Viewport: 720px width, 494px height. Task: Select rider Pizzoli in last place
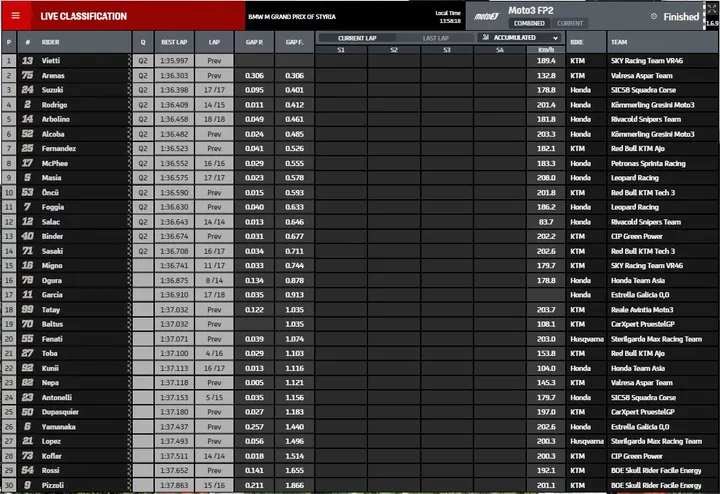(x=53, y=485)
